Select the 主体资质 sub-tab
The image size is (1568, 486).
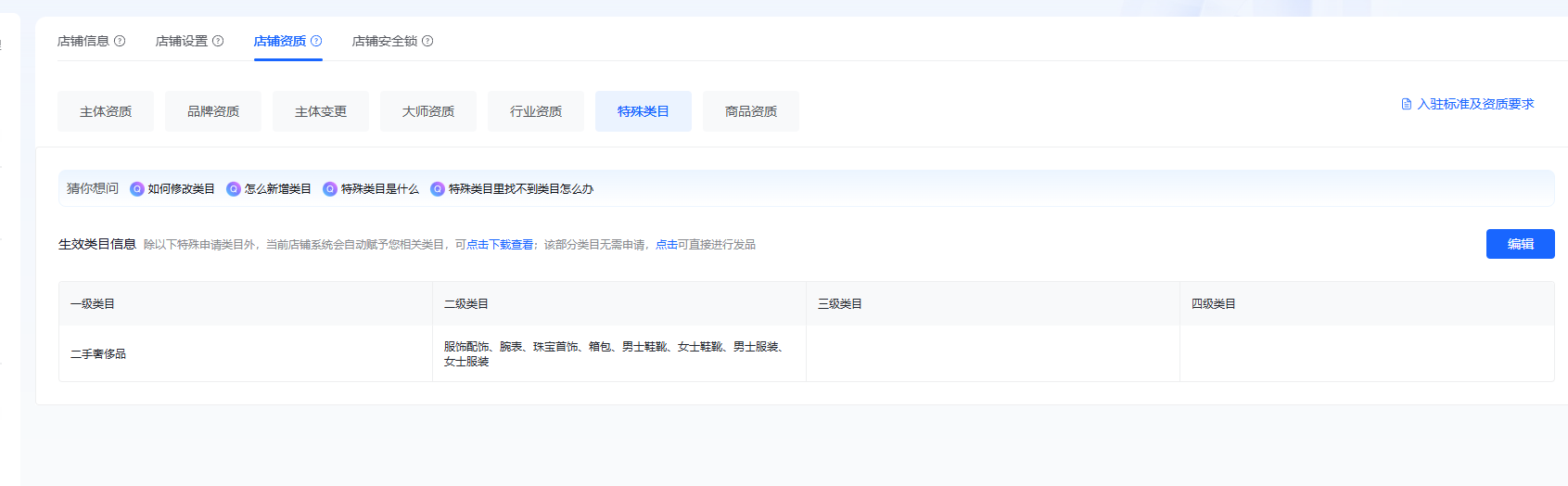click(106, 111)
